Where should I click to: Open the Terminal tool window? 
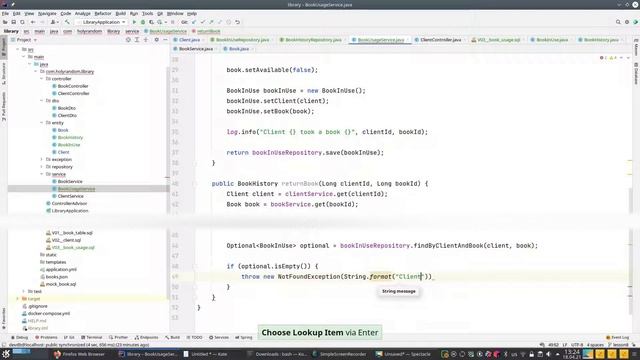click(91, 338)
